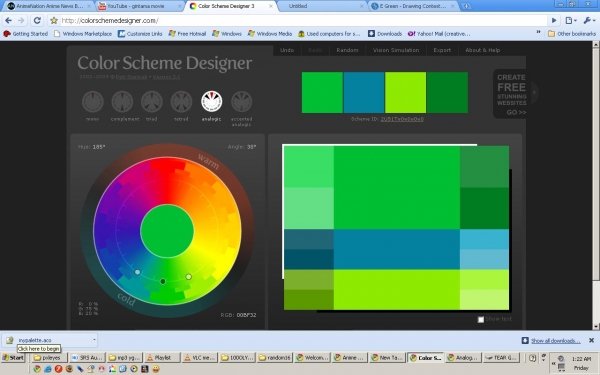Click the Start button
The width and height of the screenshot is (600, 375).
tap(13, 358)
